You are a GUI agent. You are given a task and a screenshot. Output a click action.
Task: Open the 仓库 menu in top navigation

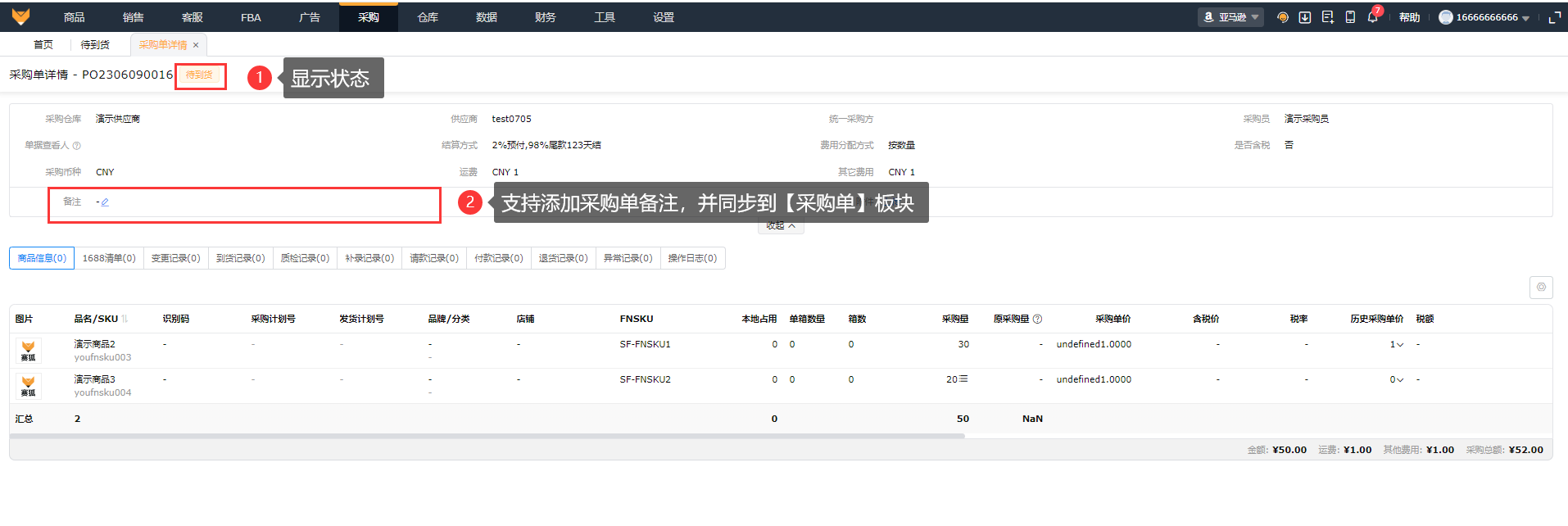point(428,17)
